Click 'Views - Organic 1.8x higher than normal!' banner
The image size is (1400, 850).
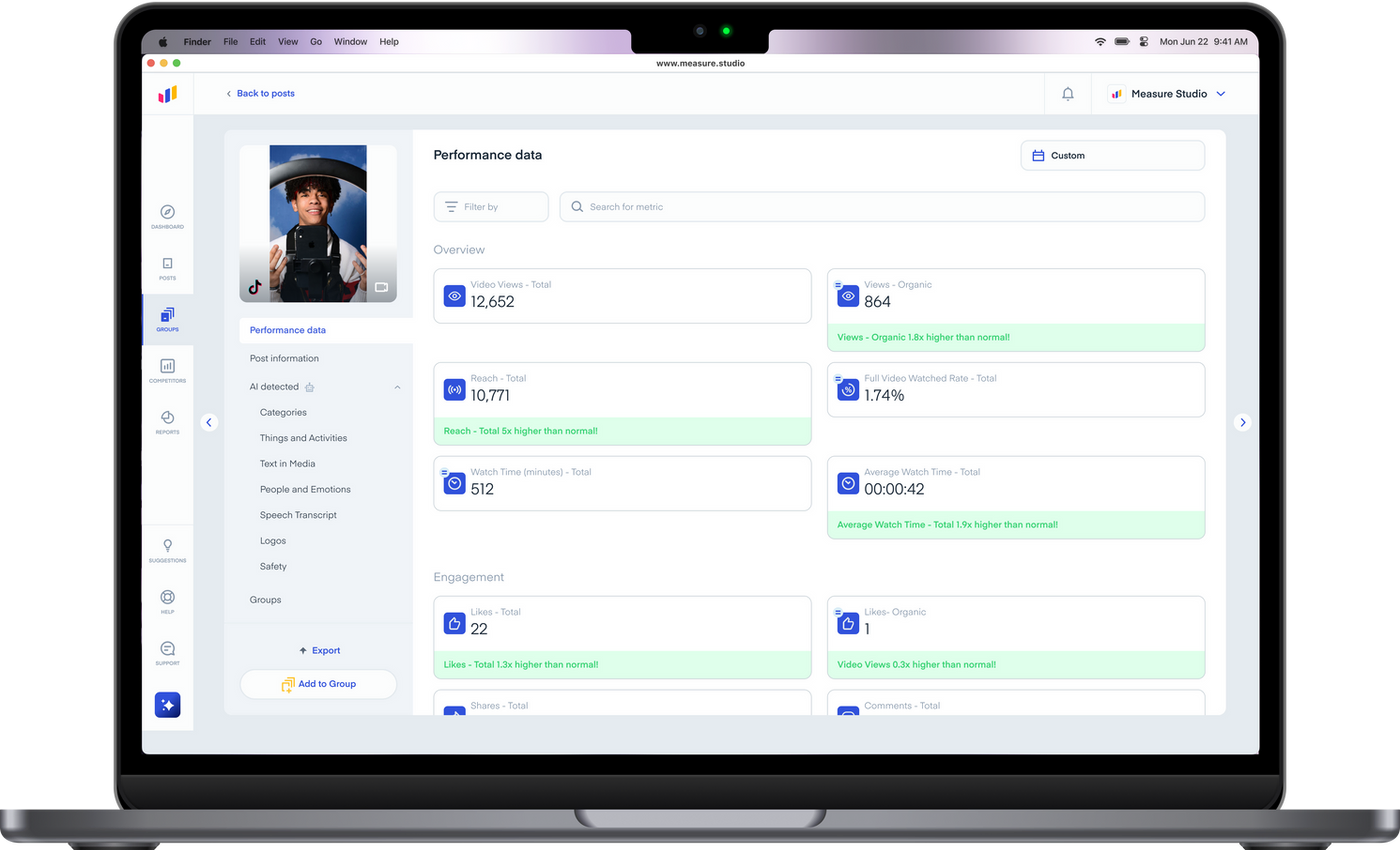[1016, 337]
